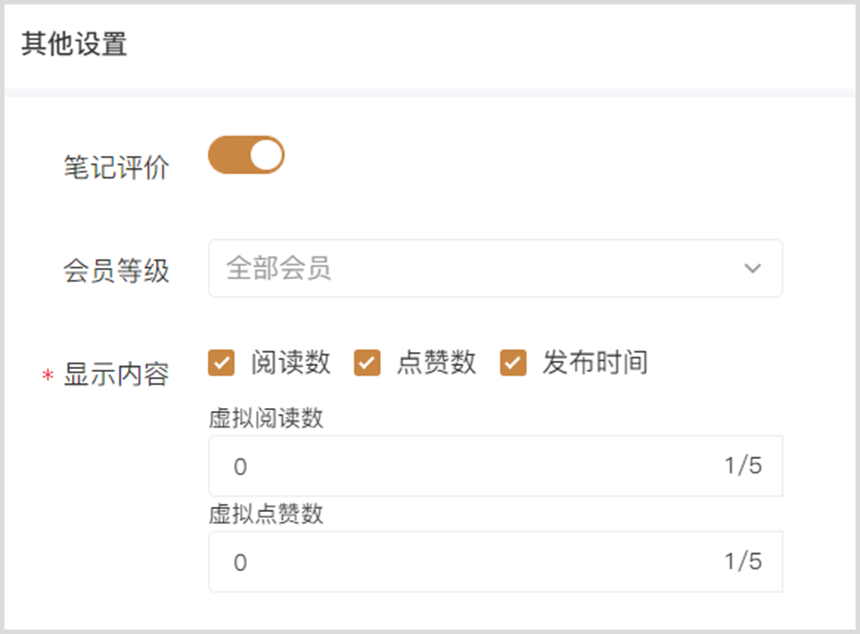The height and width of the screenshot is (634, 860).
Task: Click the 笔记评价 field label
Action: pos(116,167)
